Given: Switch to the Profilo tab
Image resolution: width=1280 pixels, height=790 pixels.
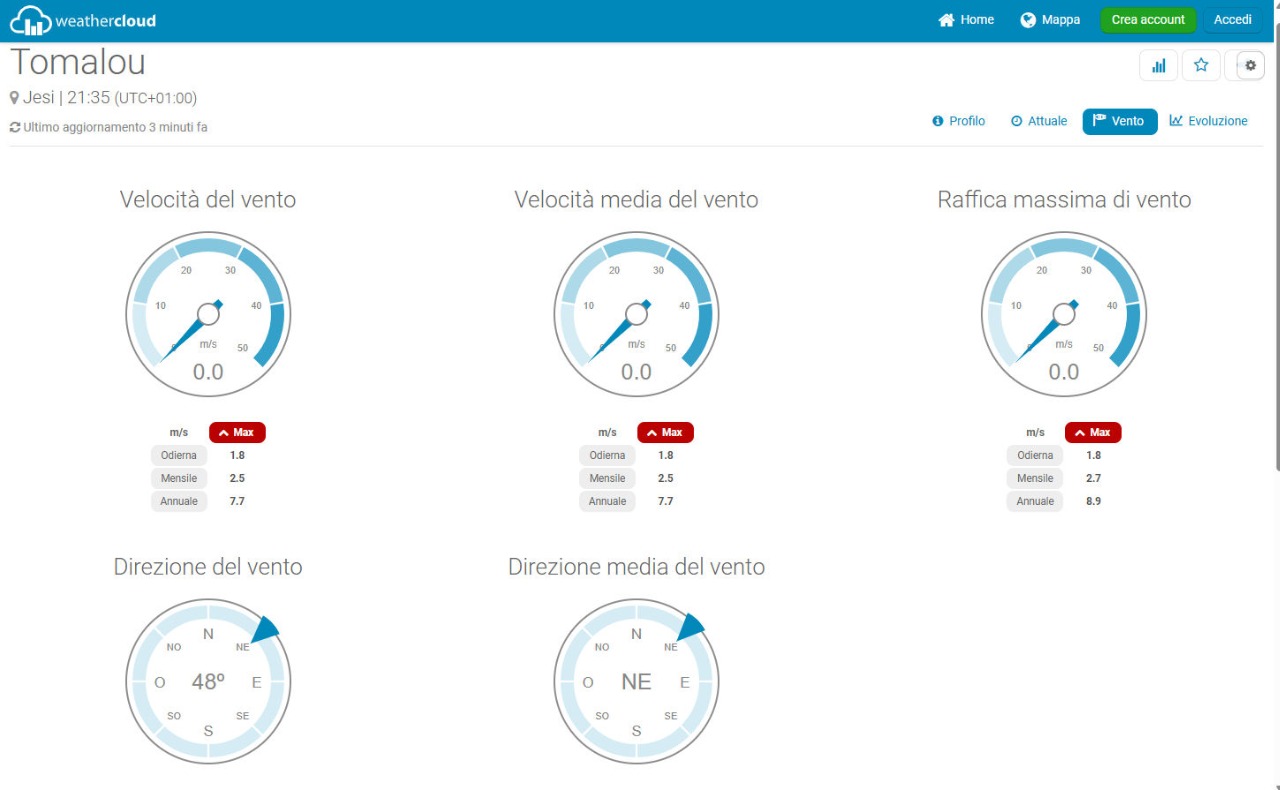Looking at the screenshot, I should (958, 121).
